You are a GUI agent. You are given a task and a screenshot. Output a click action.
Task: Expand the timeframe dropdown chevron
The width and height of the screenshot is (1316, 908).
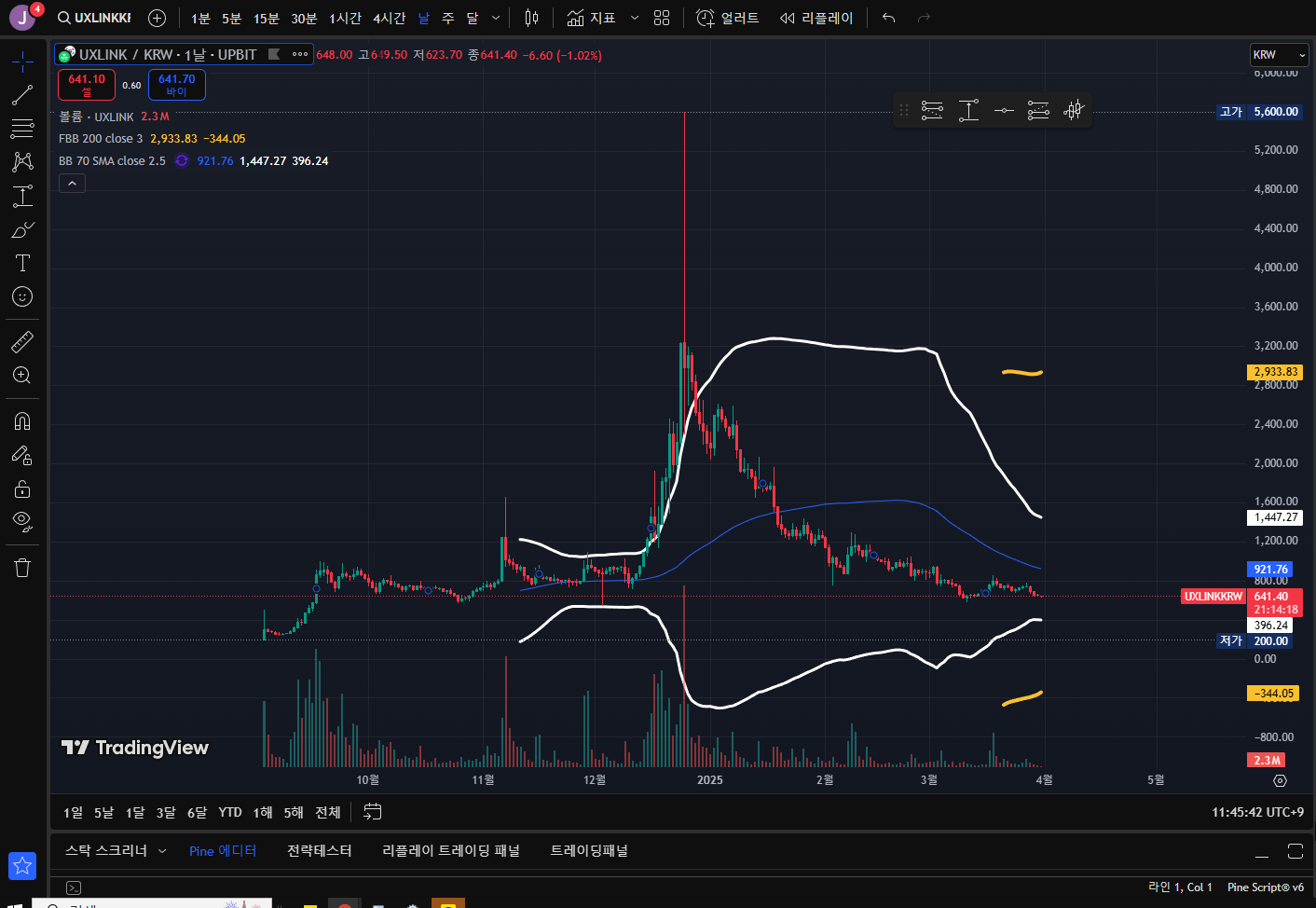[496, 18]
